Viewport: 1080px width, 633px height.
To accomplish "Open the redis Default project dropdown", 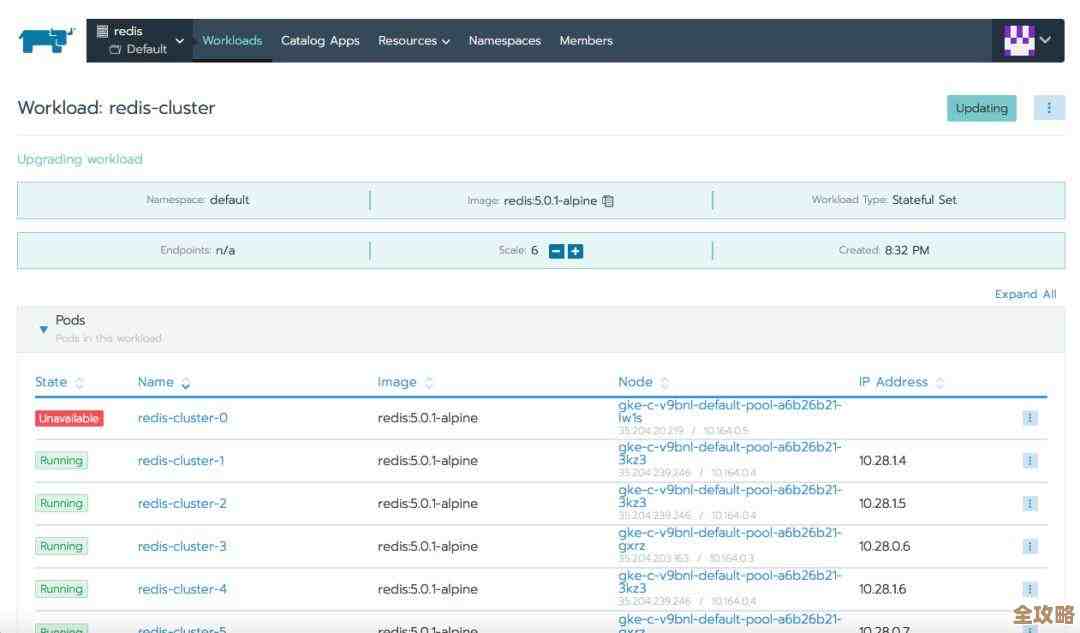I will point(140,41).
